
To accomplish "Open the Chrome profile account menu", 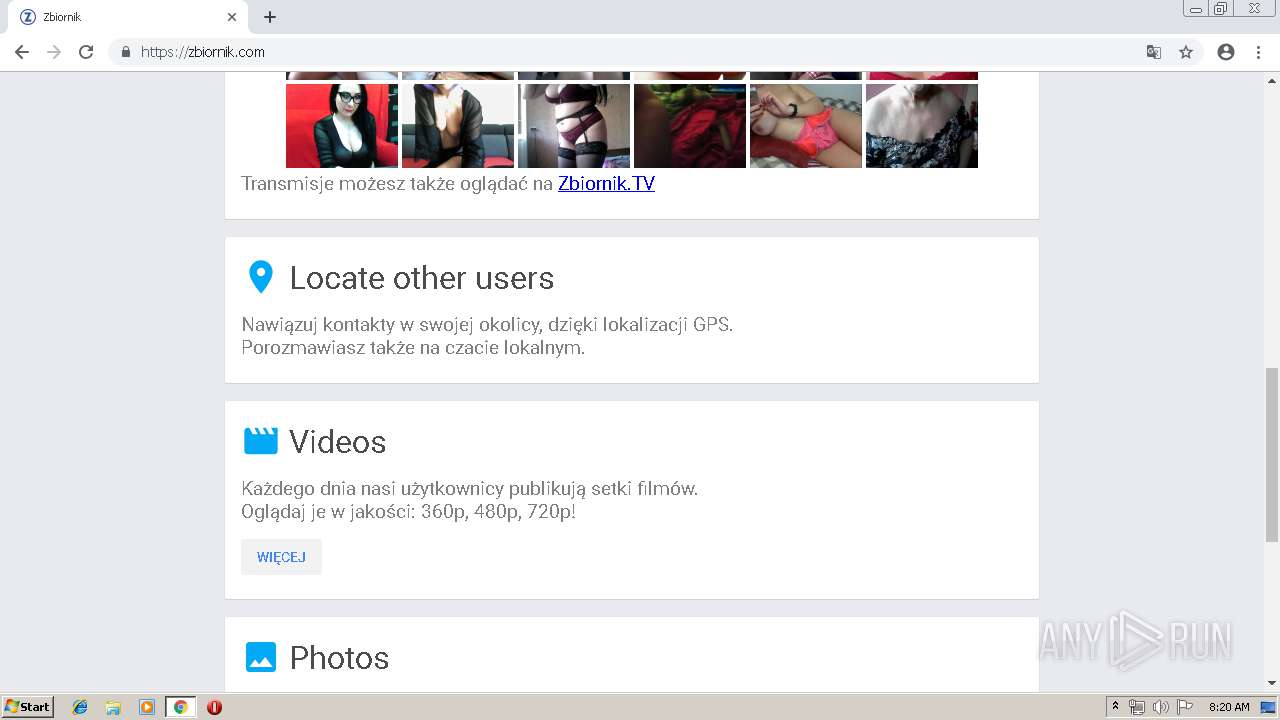I will coord(1226,52).
